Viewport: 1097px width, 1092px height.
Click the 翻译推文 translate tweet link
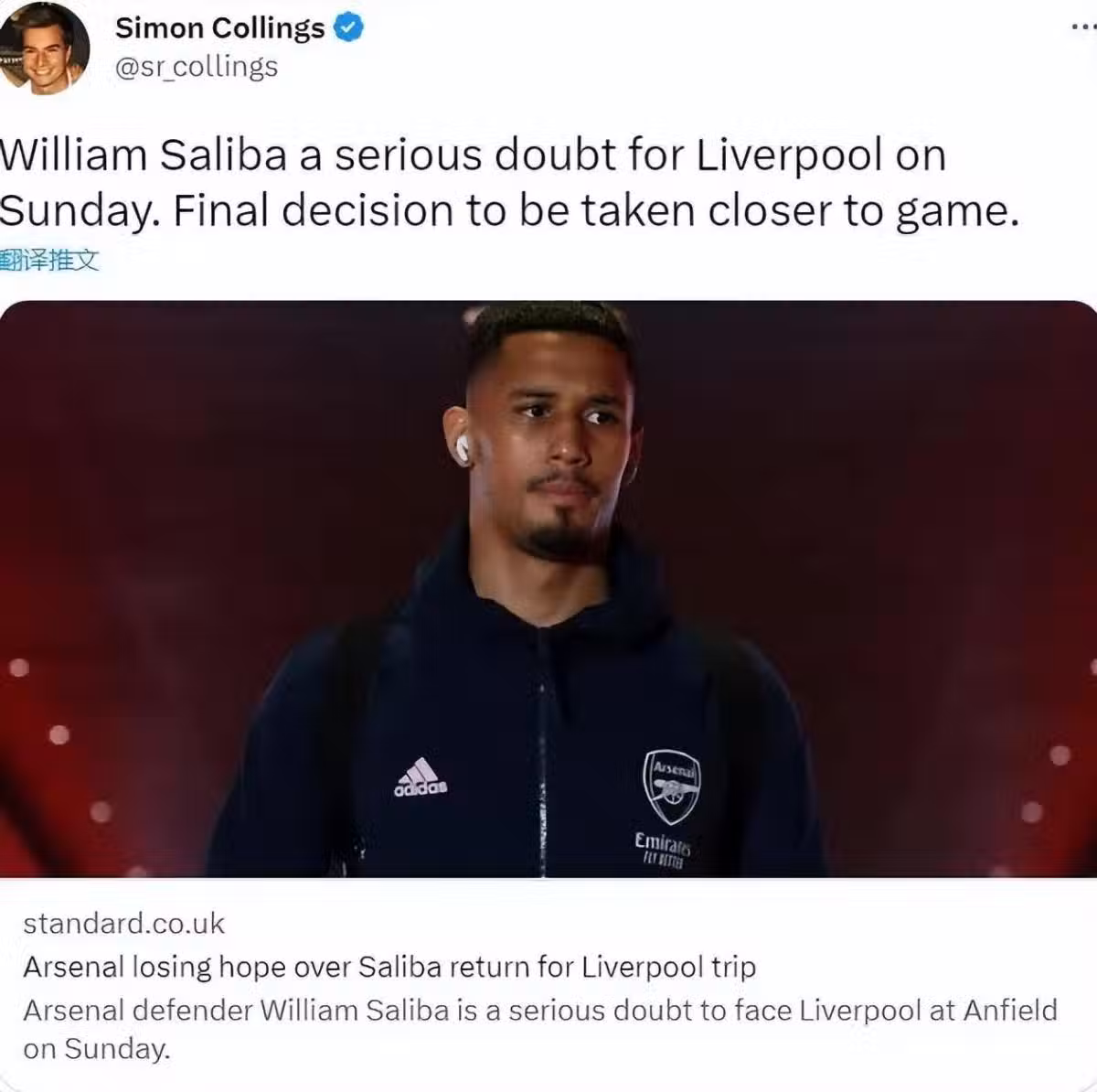(x=49, y=261)
